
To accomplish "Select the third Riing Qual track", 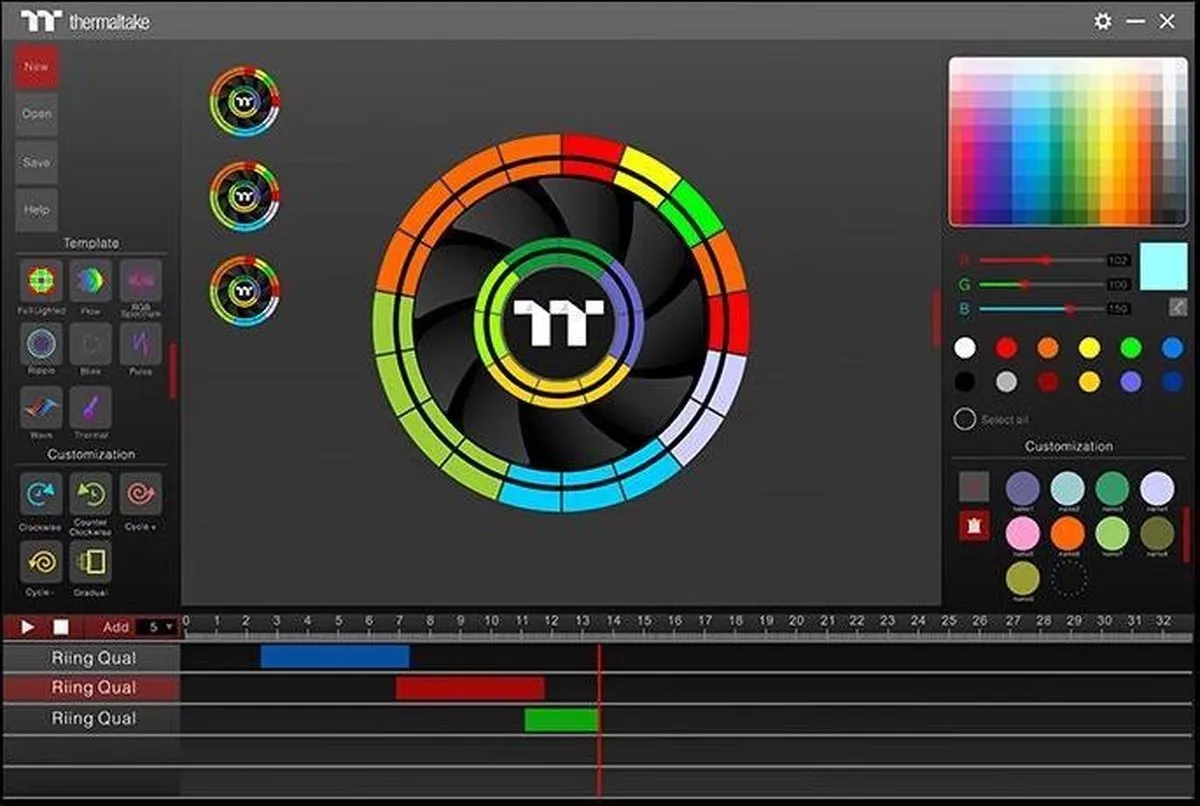I will point(91,719).
